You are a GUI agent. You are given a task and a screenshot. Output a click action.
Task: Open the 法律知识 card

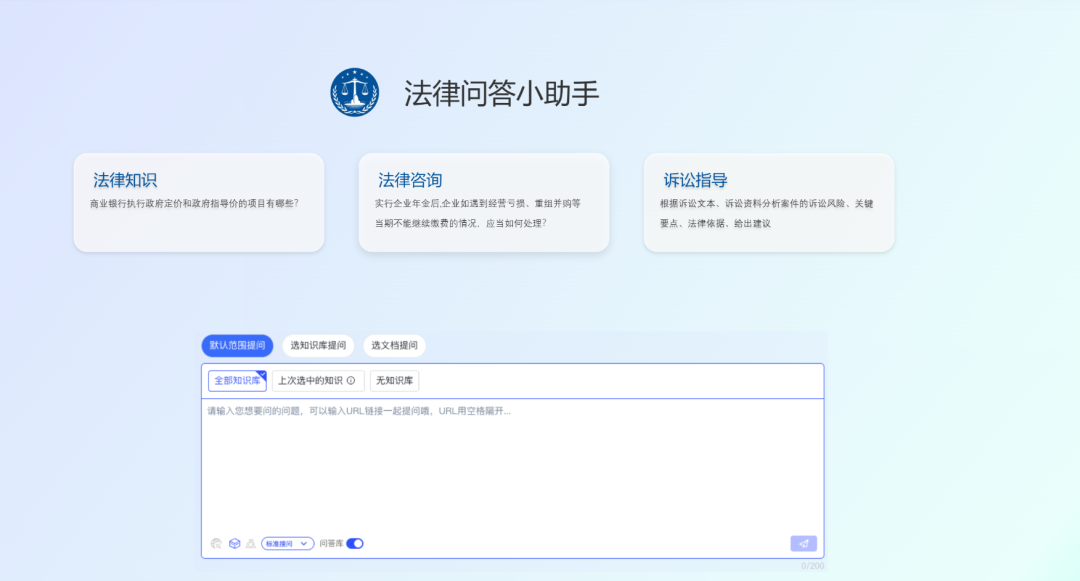199,202
